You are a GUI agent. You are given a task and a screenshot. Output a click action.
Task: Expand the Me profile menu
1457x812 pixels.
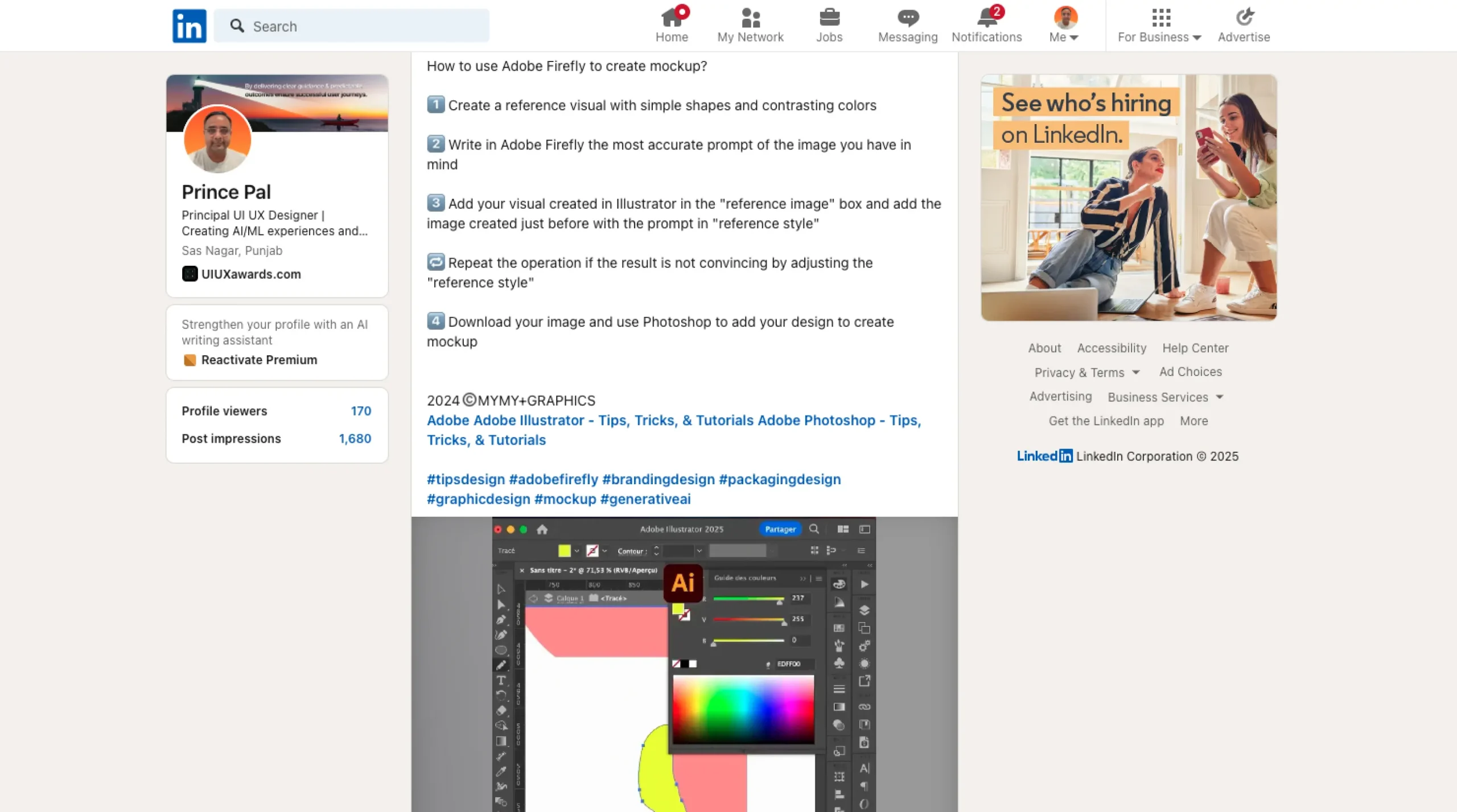click(1064, 26)
